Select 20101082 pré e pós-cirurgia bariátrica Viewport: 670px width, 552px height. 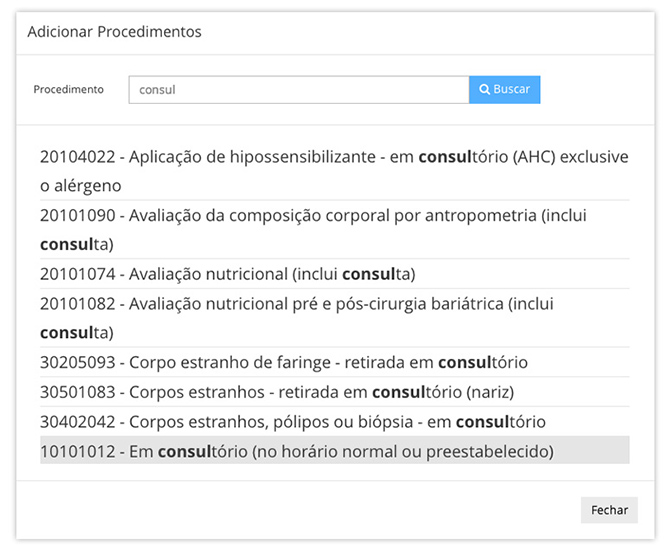(x=335, y=318)
